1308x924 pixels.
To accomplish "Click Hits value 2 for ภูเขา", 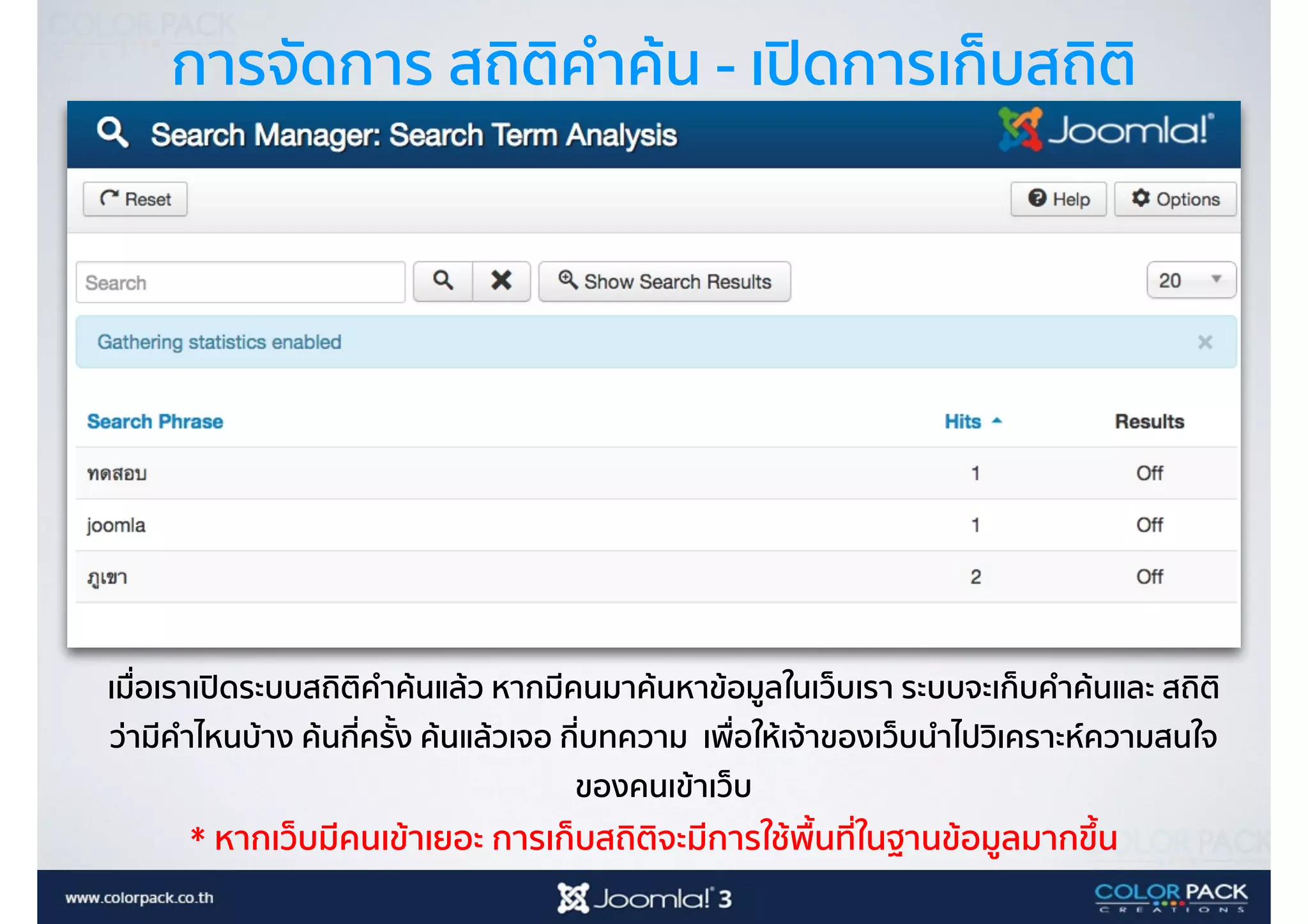I will pos(975,577).
